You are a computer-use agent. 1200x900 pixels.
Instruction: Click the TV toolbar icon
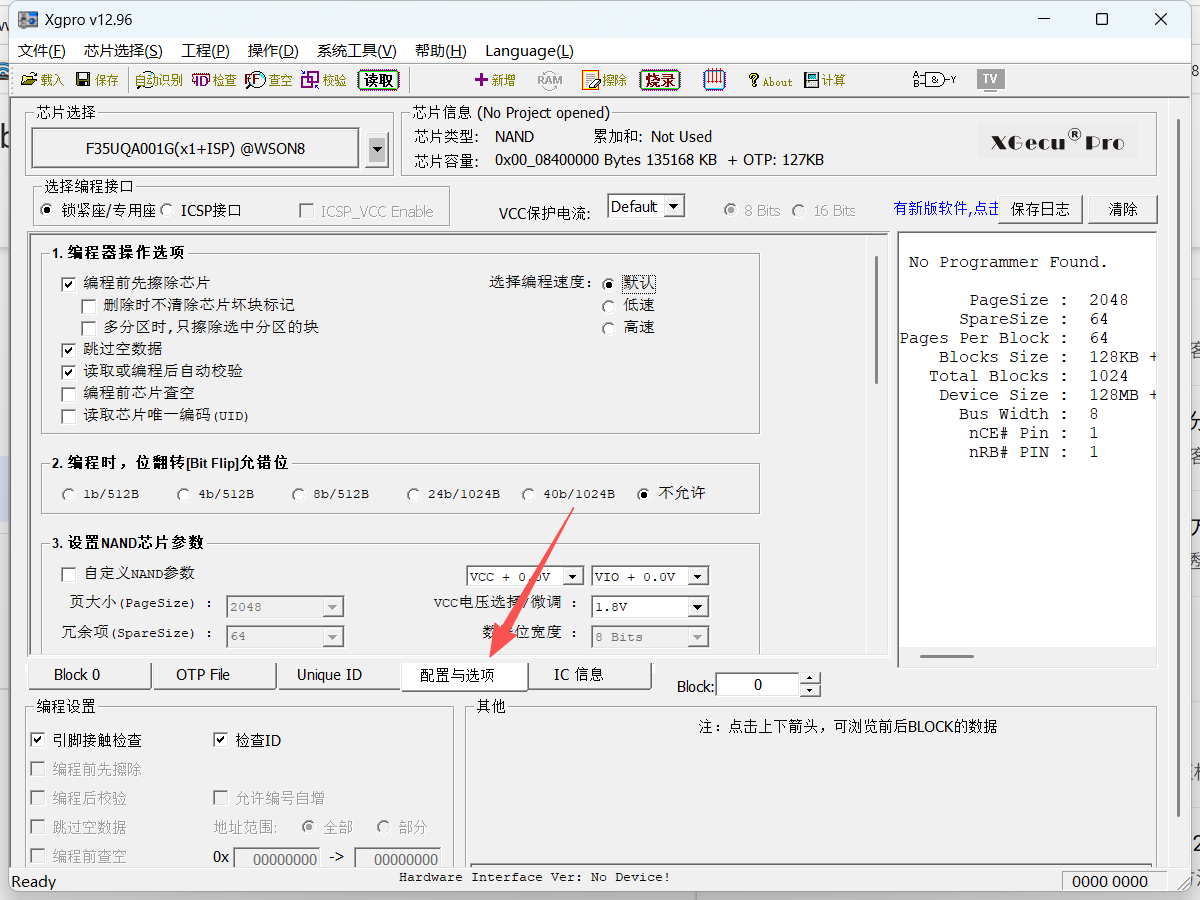pos(990,79)
